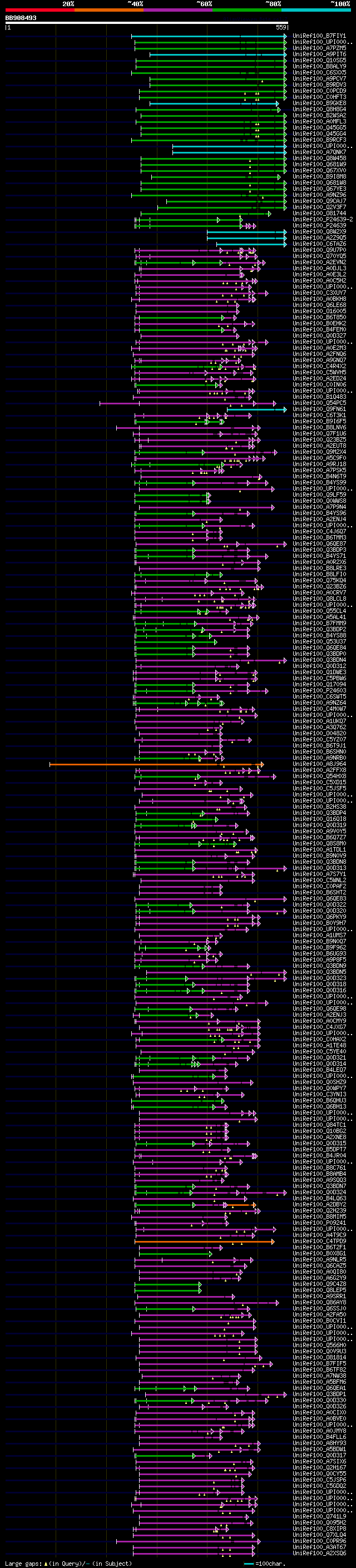Select hit UniRef100_Q1QSG5
This screenshot has height=1568, width=356.
pos(319,60)
